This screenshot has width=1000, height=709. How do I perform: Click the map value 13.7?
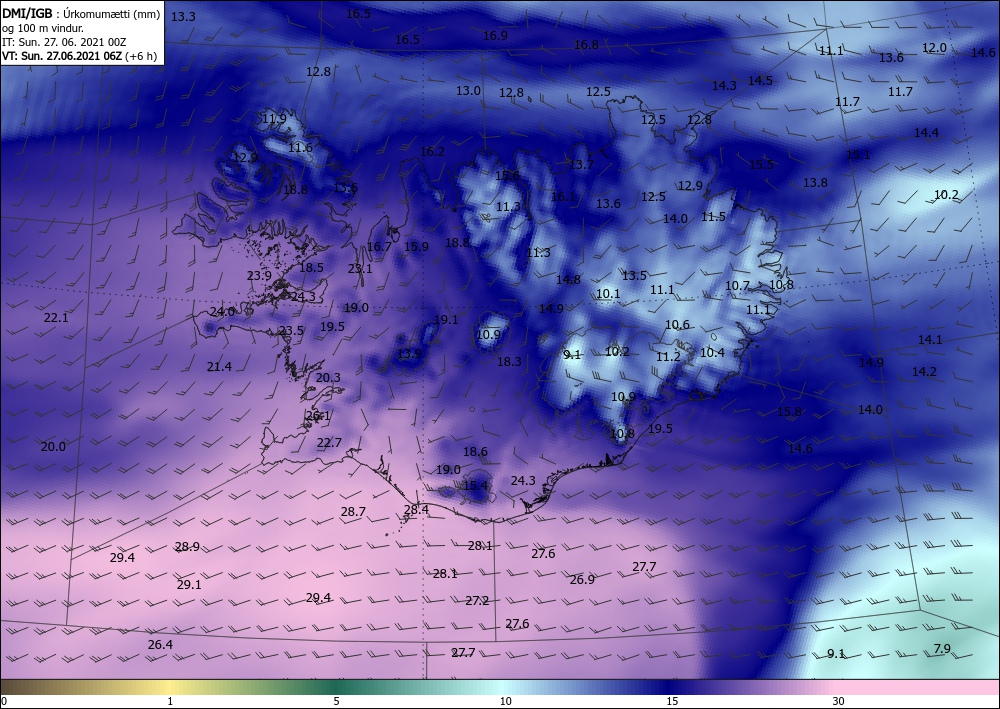582,164
